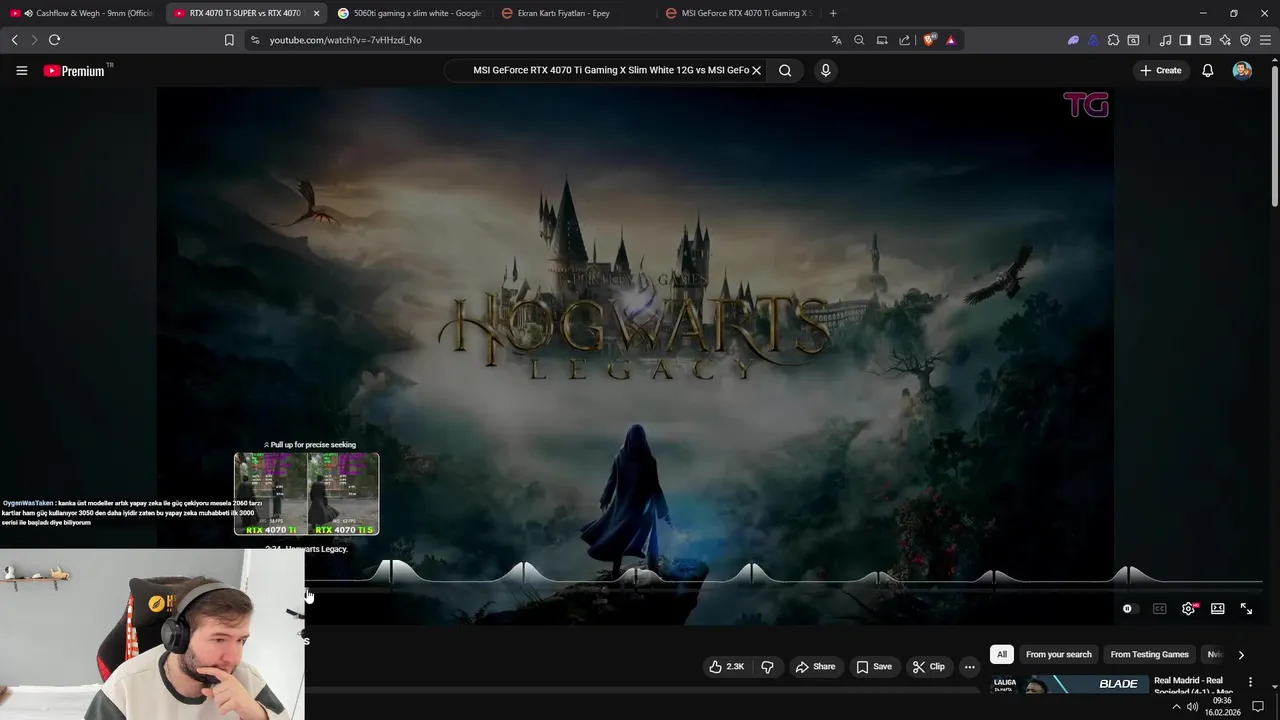Viewport: 1280px width, 720px height.
Task: Open the zoom level magnifier icon
Action: pos(859,40)
